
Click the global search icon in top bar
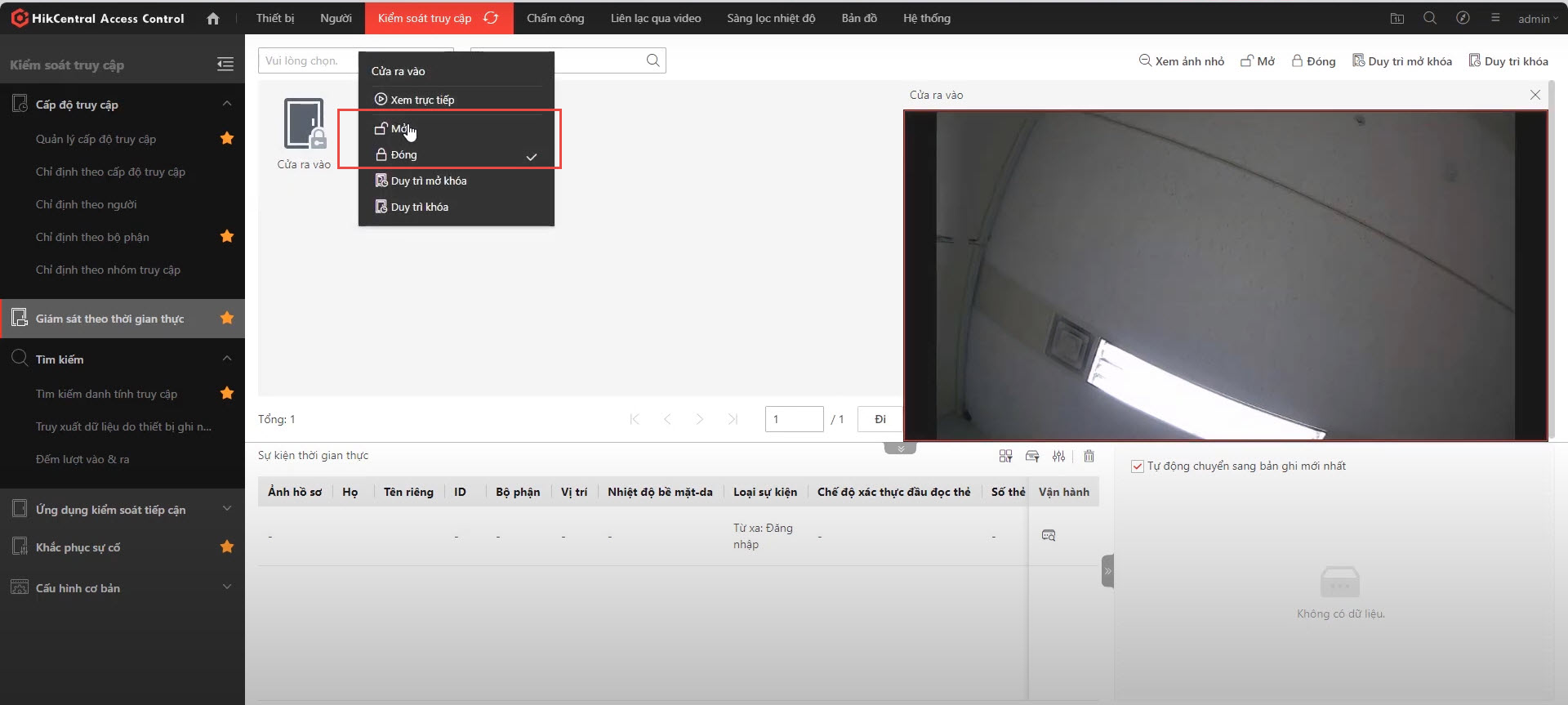[x=1429, y=18]
